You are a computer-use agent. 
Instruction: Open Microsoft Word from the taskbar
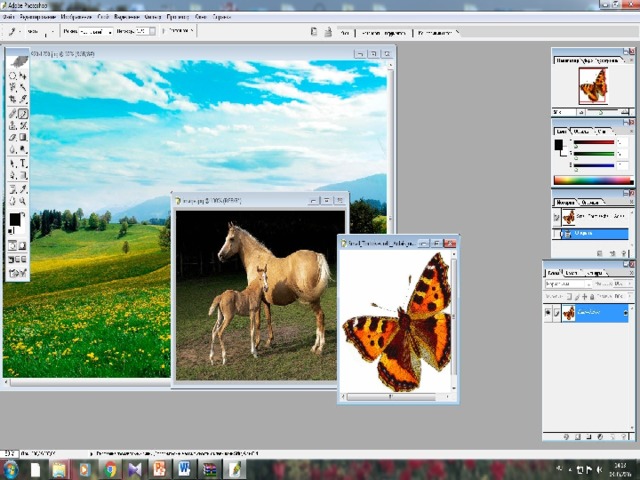coord(184,468)
